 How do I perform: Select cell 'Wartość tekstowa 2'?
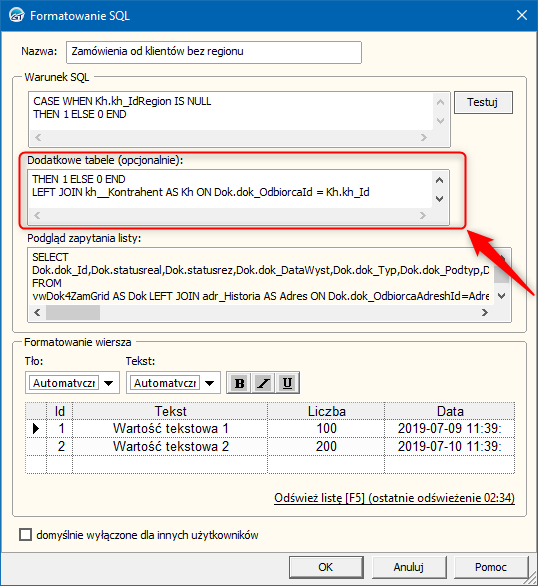point(170,446)
